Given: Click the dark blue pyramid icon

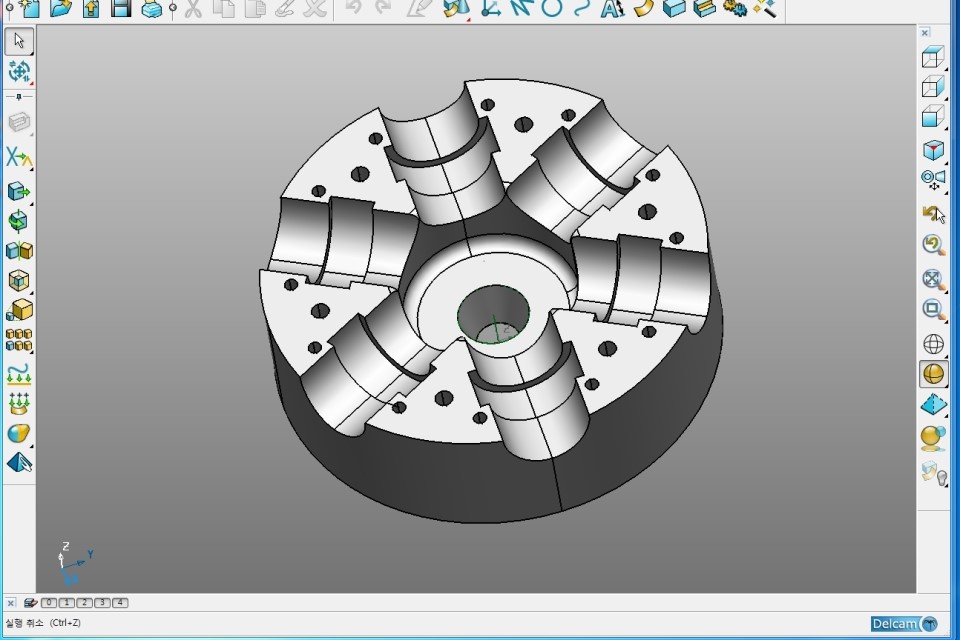Looking at the screenshot, I should click(x=19, y=462).
